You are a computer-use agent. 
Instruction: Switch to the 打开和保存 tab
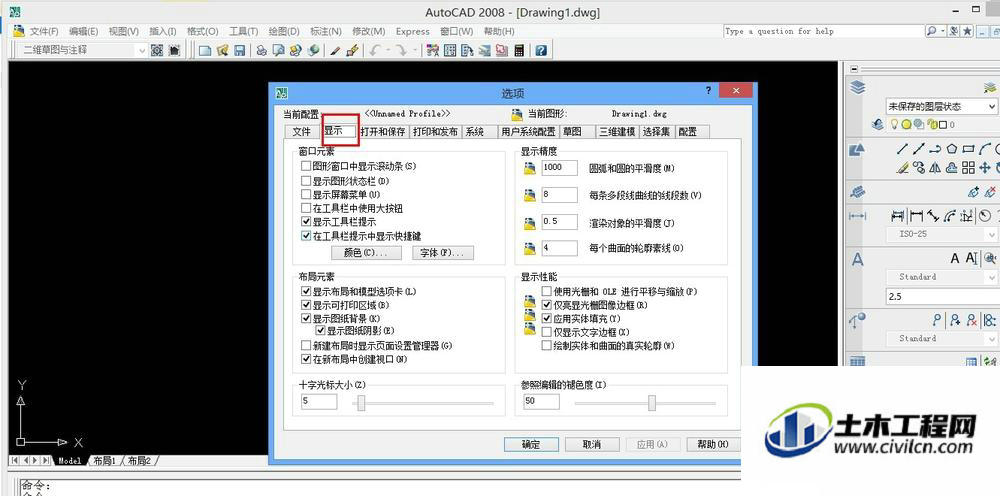pos(383,132)
